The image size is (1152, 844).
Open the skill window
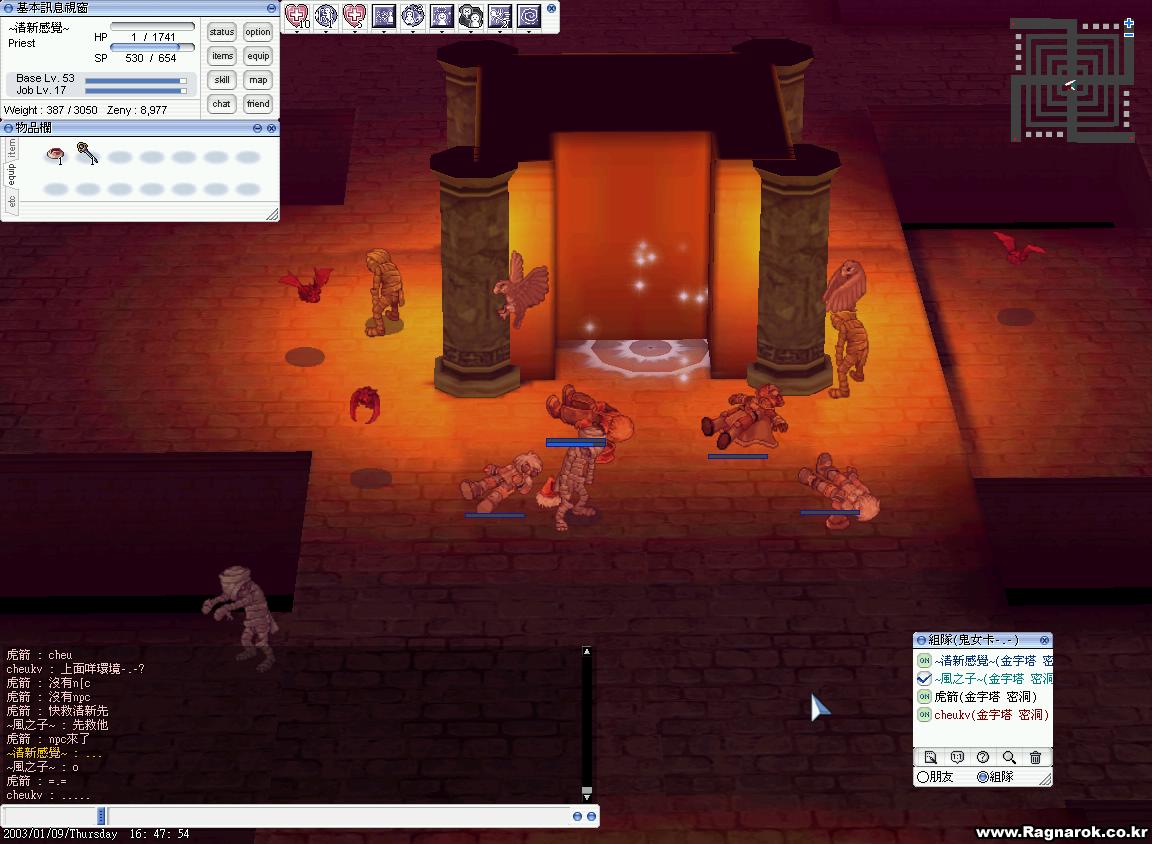pyautogui.click(x=222, y=80)
